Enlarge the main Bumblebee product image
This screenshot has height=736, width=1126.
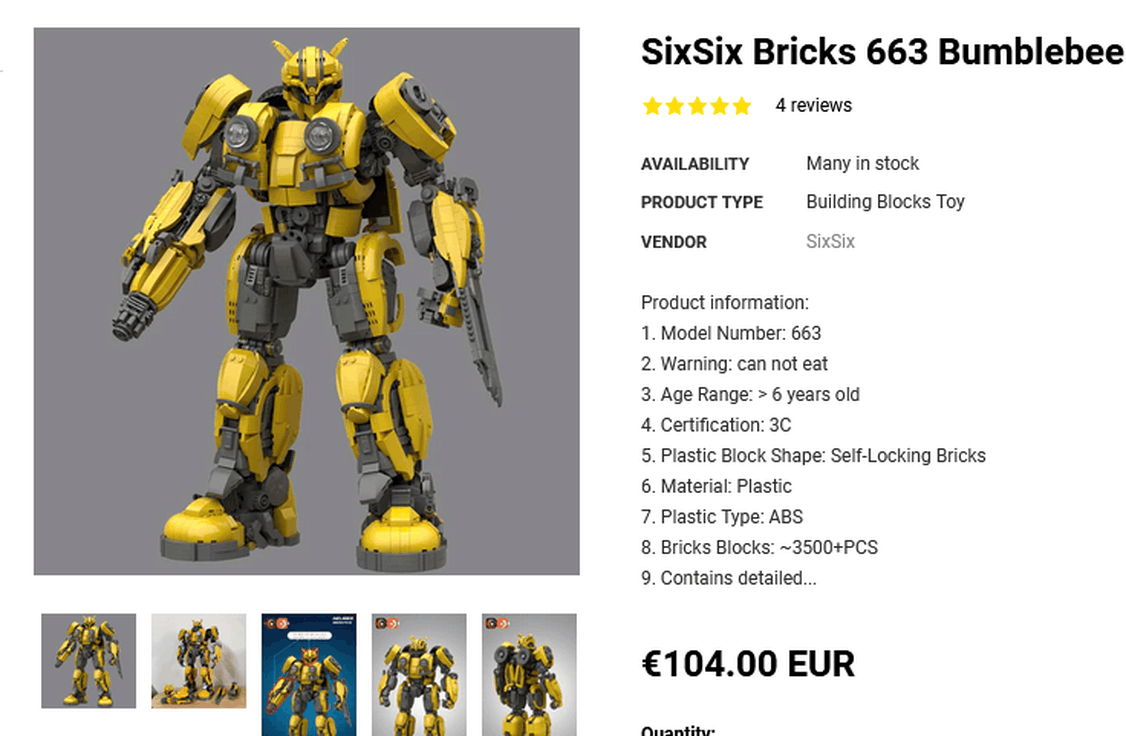(307, 301)
